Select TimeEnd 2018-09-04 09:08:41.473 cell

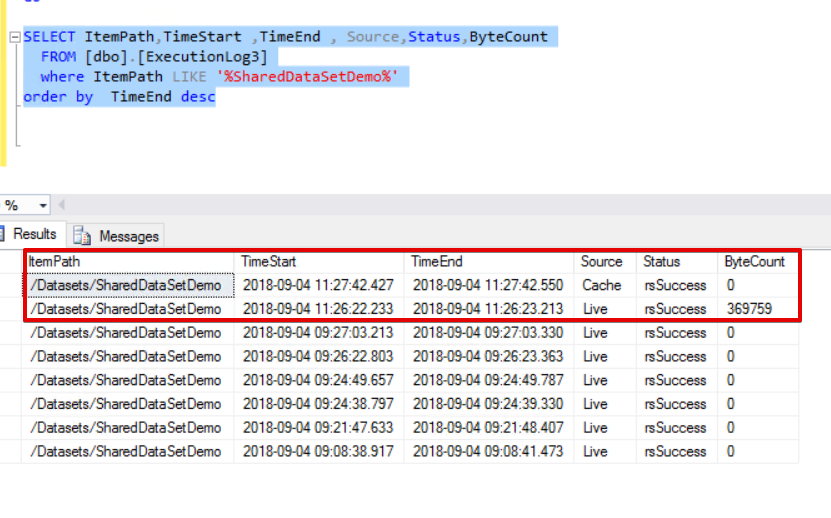[489, 451]
